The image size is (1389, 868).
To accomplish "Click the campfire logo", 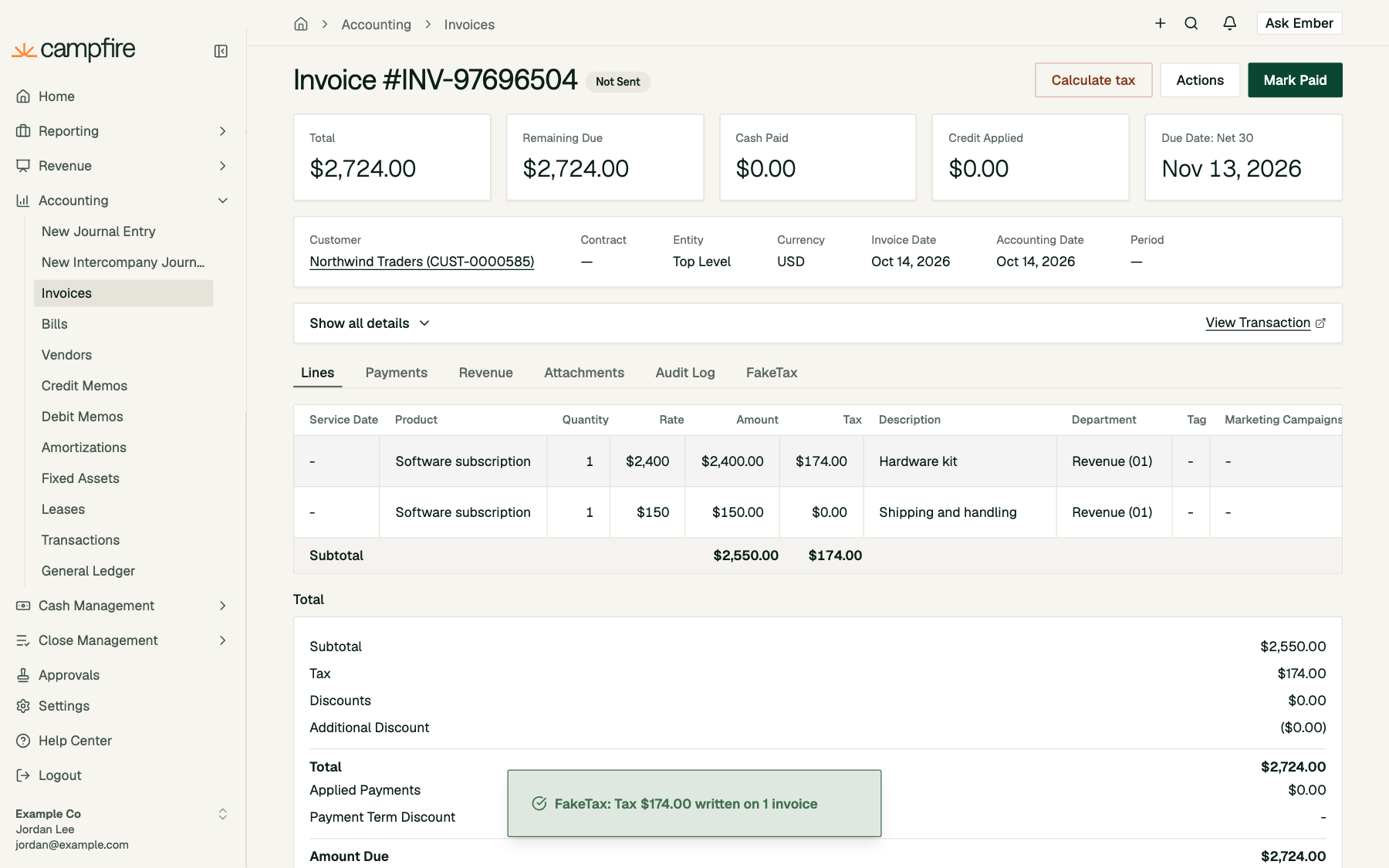I will pos(74,49).
